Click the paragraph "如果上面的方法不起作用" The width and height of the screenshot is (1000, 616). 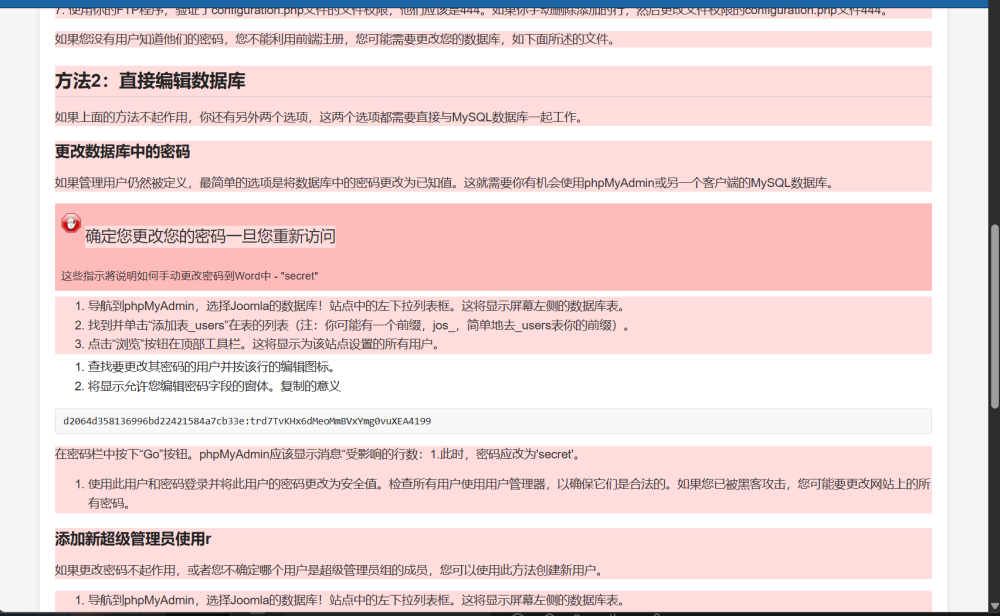[x=318, y=117]
